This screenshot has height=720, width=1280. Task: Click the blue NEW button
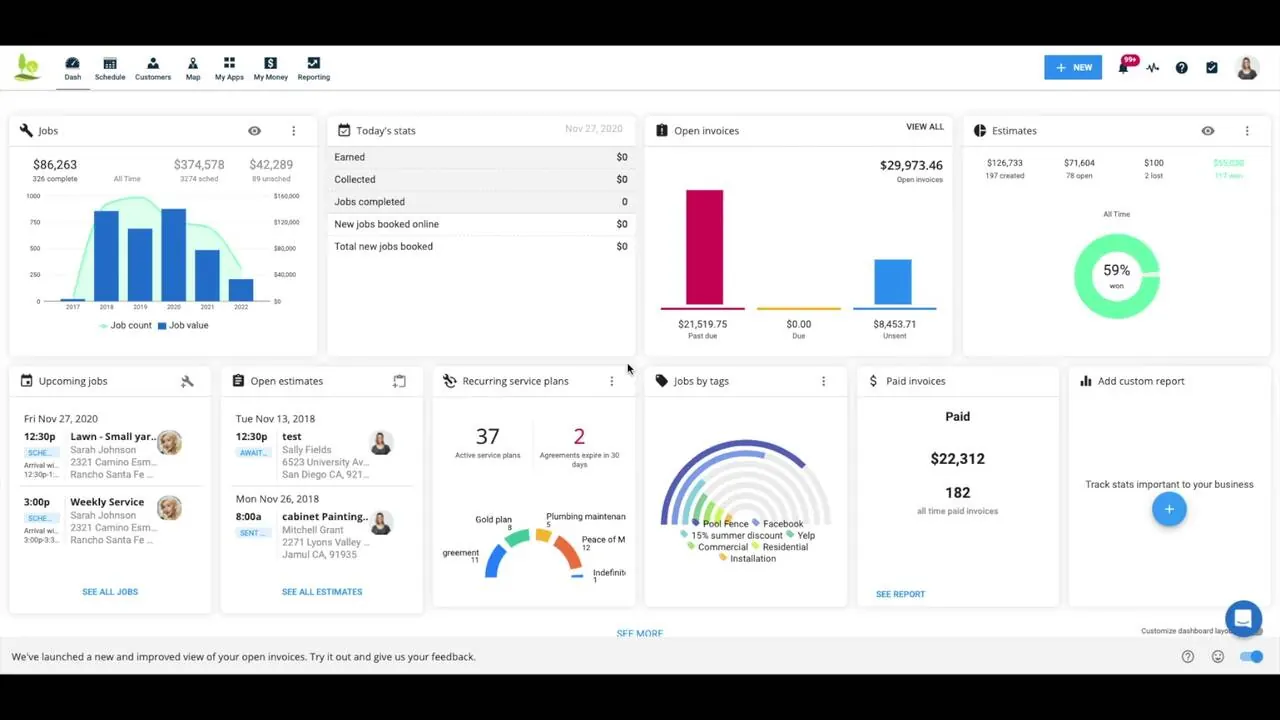click(1073, 67)
